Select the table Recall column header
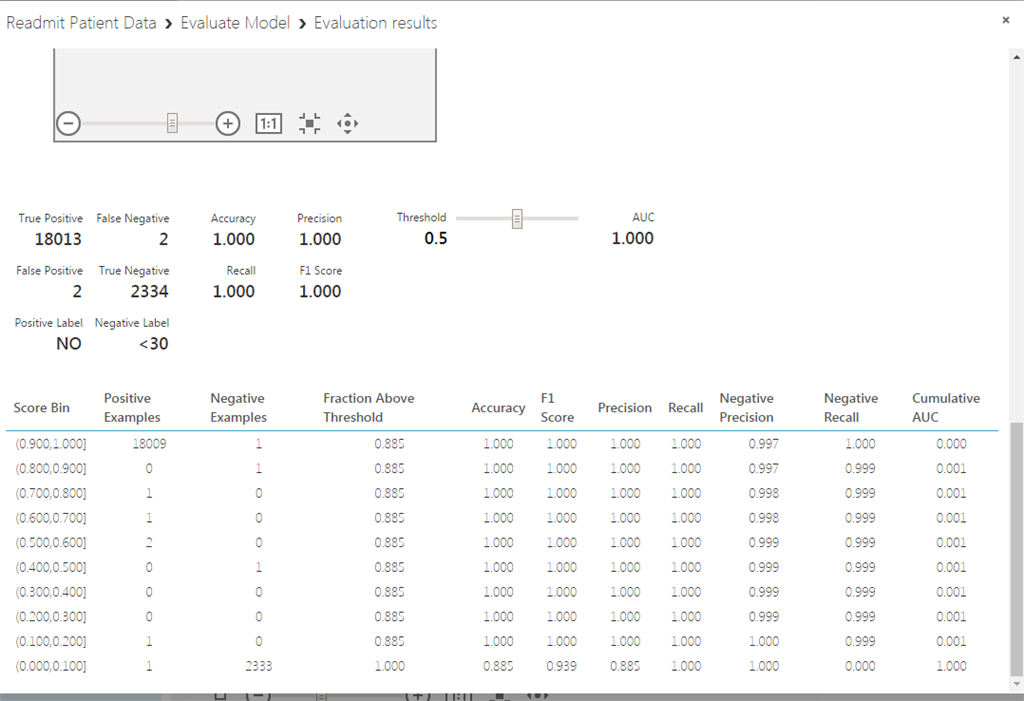Screen dimensions: 1024x701 tap(685, 408)
